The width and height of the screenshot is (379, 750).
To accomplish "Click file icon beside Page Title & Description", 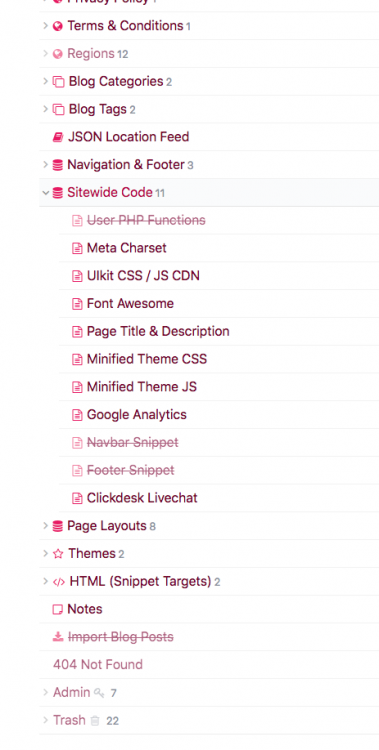I will (x=77, y=331).
